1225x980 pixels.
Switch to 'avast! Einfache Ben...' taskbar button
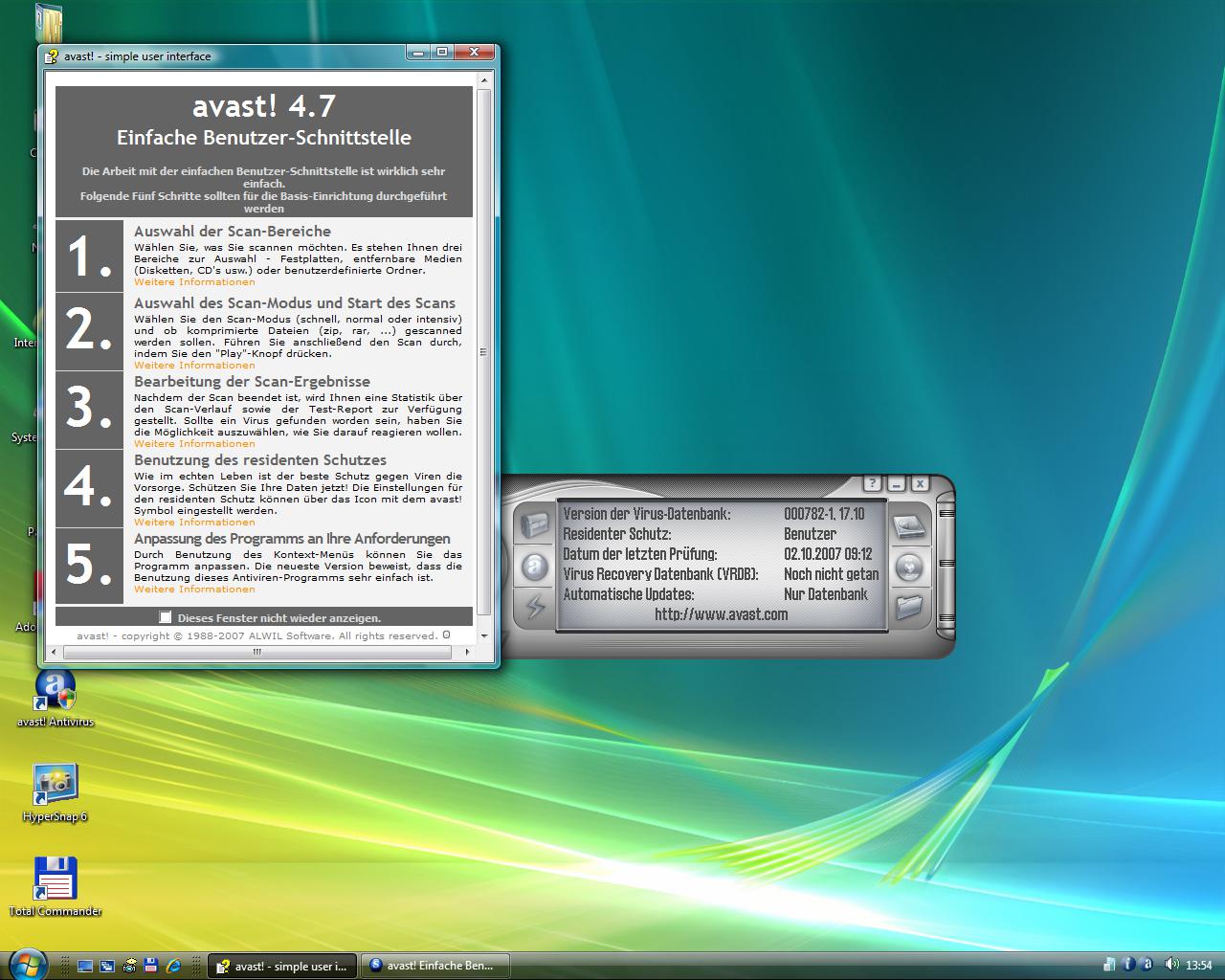tap(434, 966)
